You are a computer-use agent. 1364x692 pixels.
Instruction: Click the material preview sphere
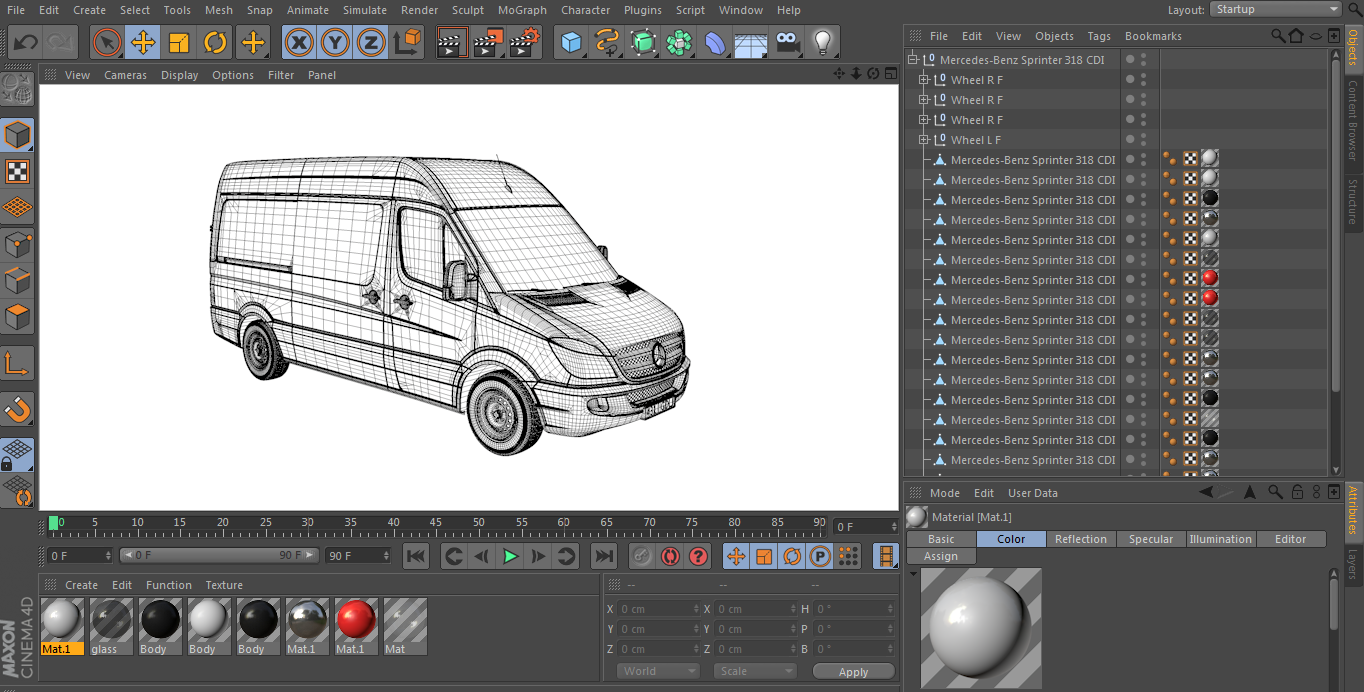pyautogui.click(x=981, y=628)
